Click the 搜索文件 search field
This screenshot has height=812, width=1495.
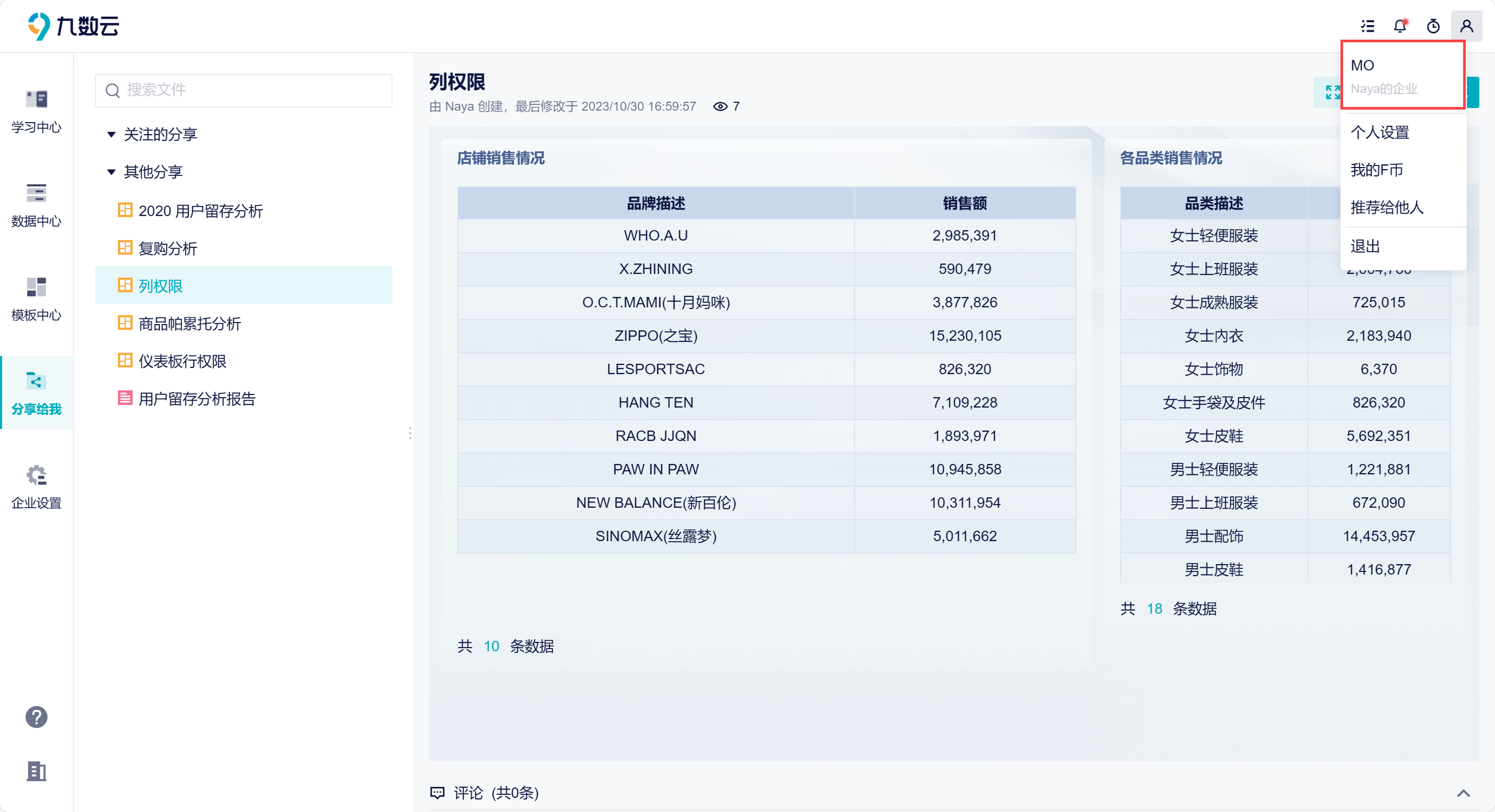[243, 90]
